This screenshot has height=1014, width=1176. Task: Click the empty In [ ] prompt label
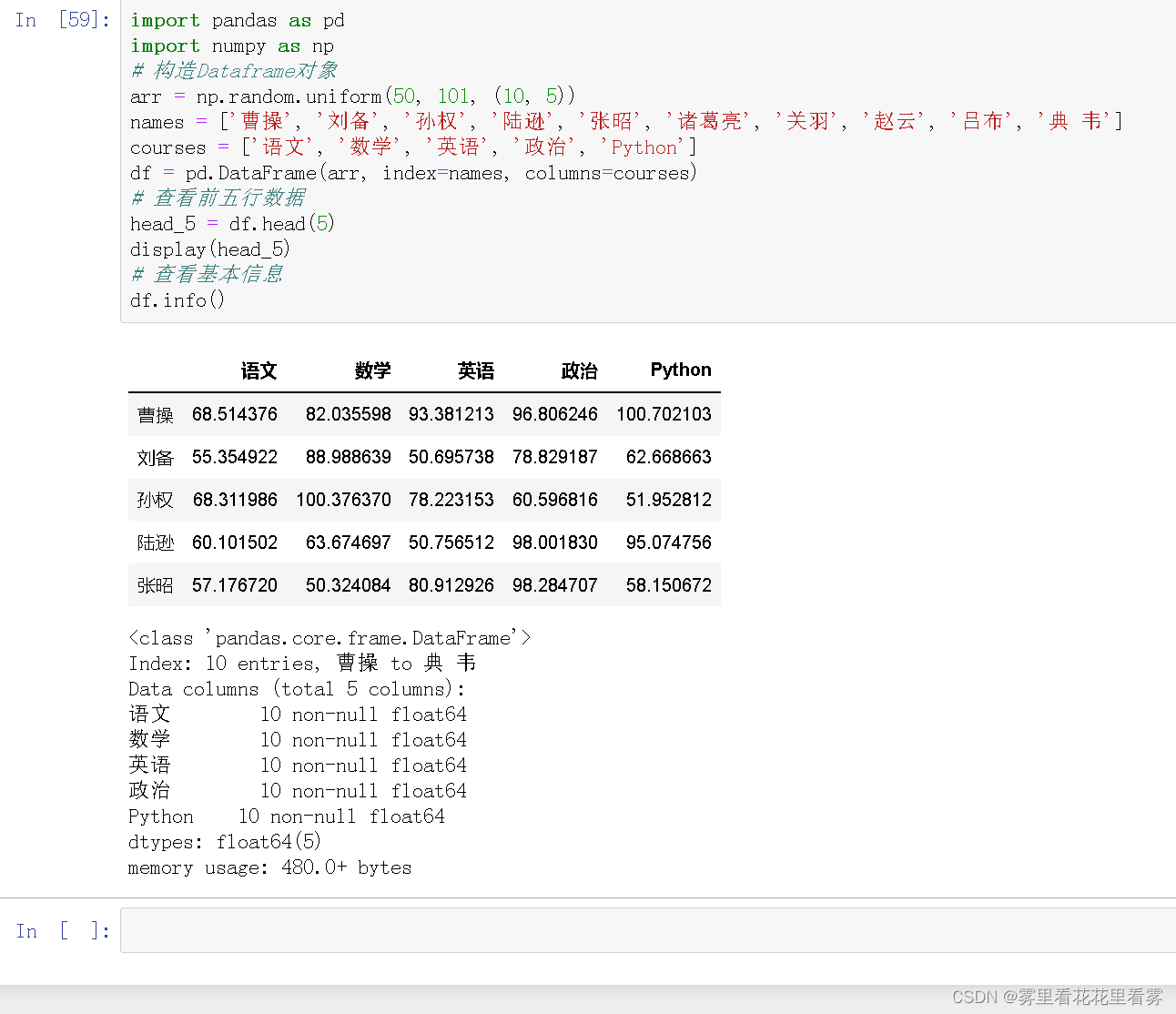63,930
